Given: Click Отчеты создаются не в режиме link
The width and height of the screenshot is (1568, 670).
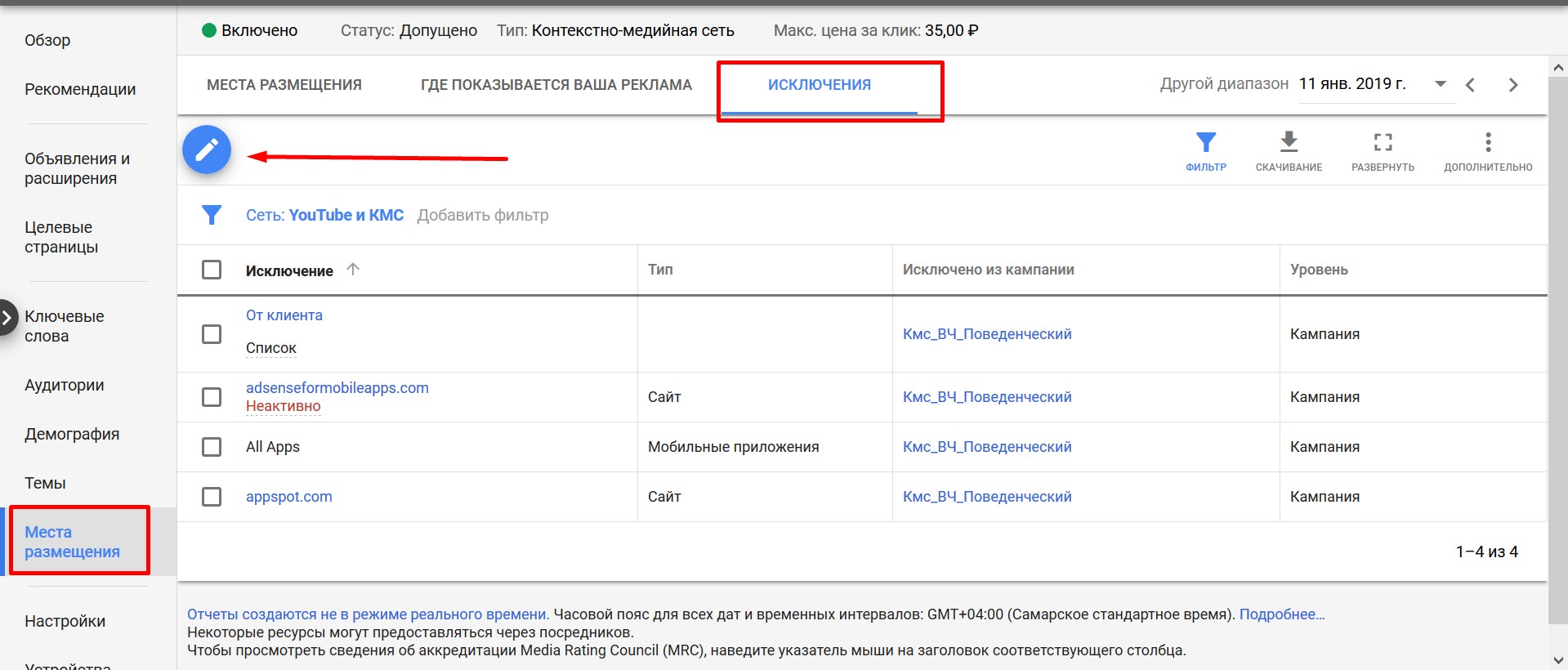Looking at the screenshot, I should coord(369,614).
